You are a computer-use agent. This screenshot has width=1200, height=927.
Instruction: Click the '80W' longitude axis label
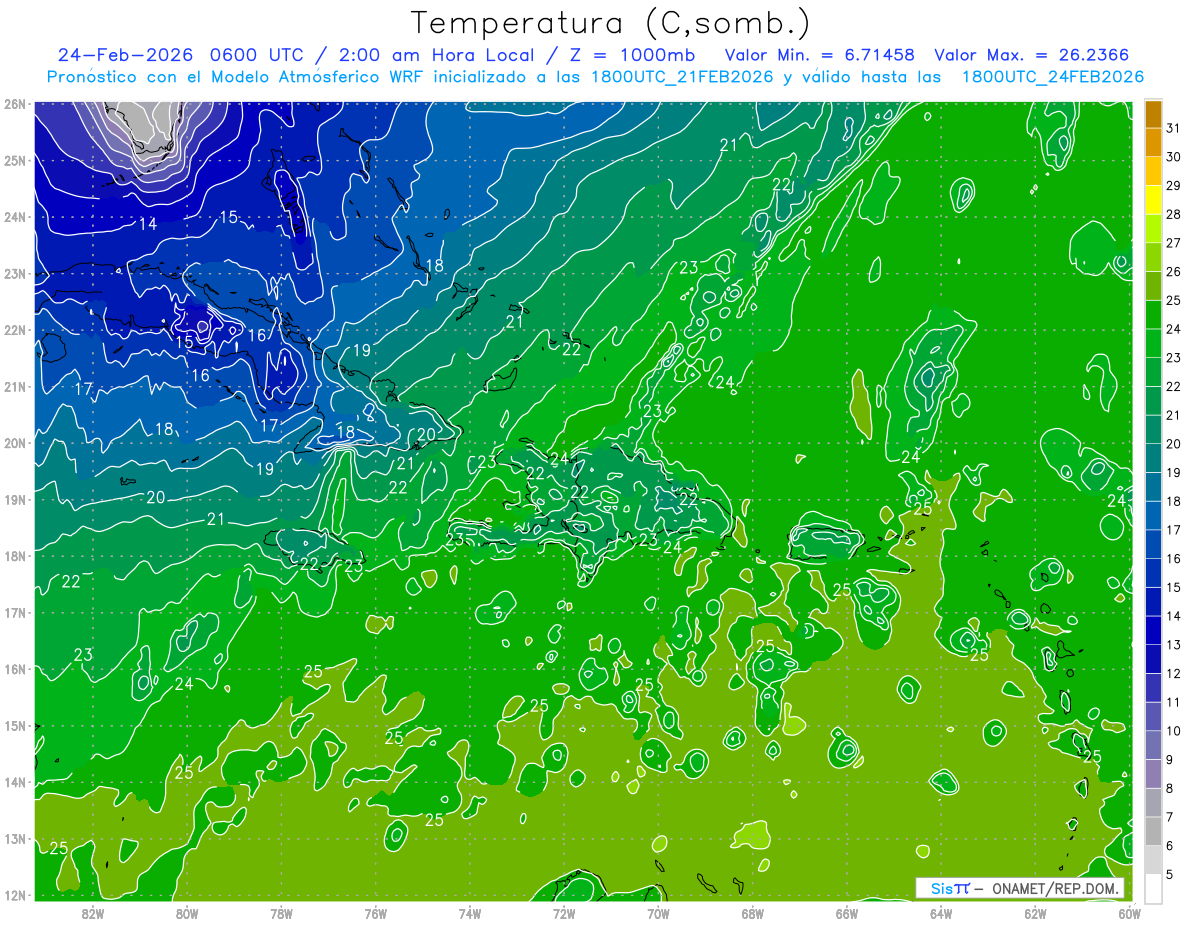186,913
